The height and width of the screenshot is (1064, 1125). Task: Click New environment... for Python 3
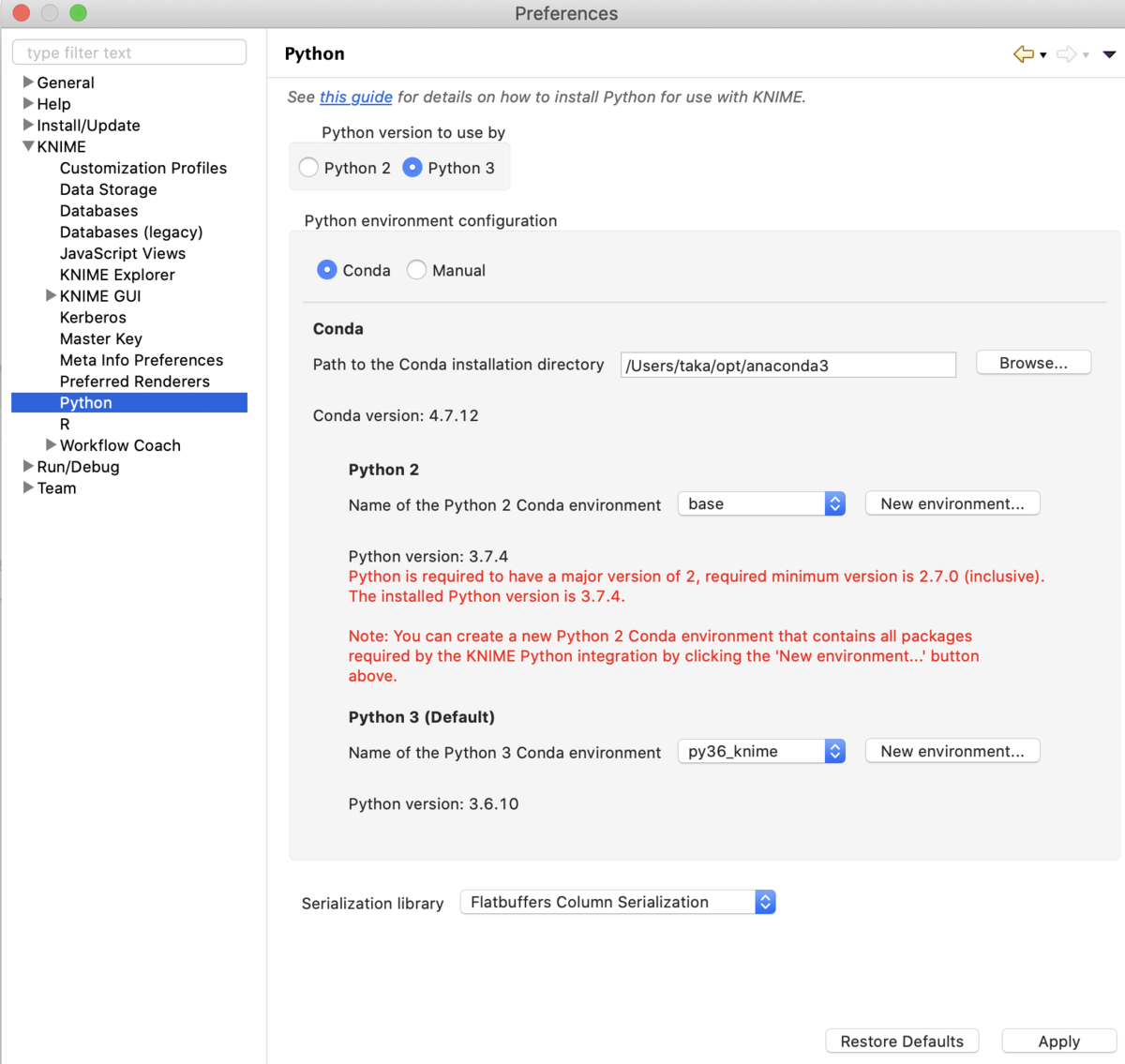[952, 751]
